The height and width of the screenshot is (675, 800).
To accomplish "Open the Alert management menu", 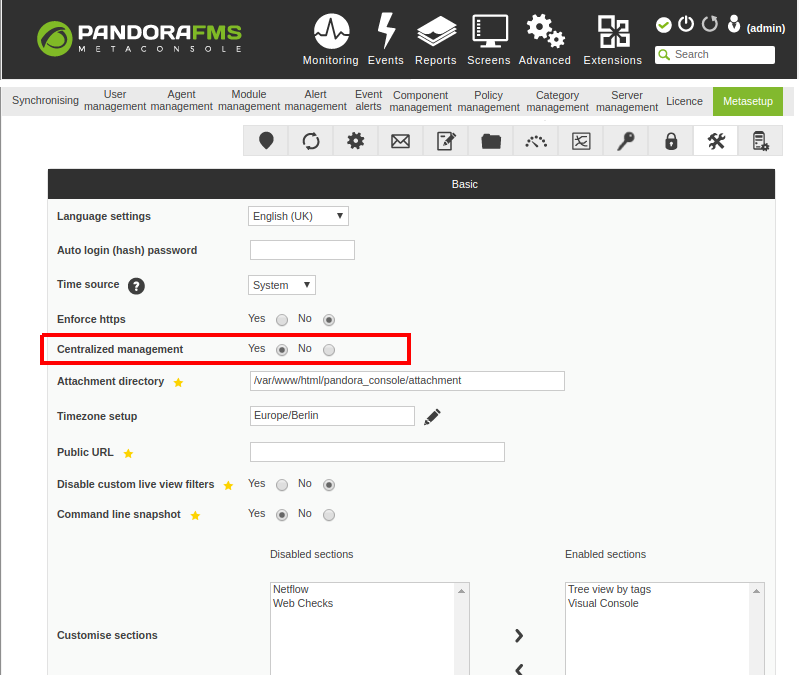I will click(x=315, y=101).
